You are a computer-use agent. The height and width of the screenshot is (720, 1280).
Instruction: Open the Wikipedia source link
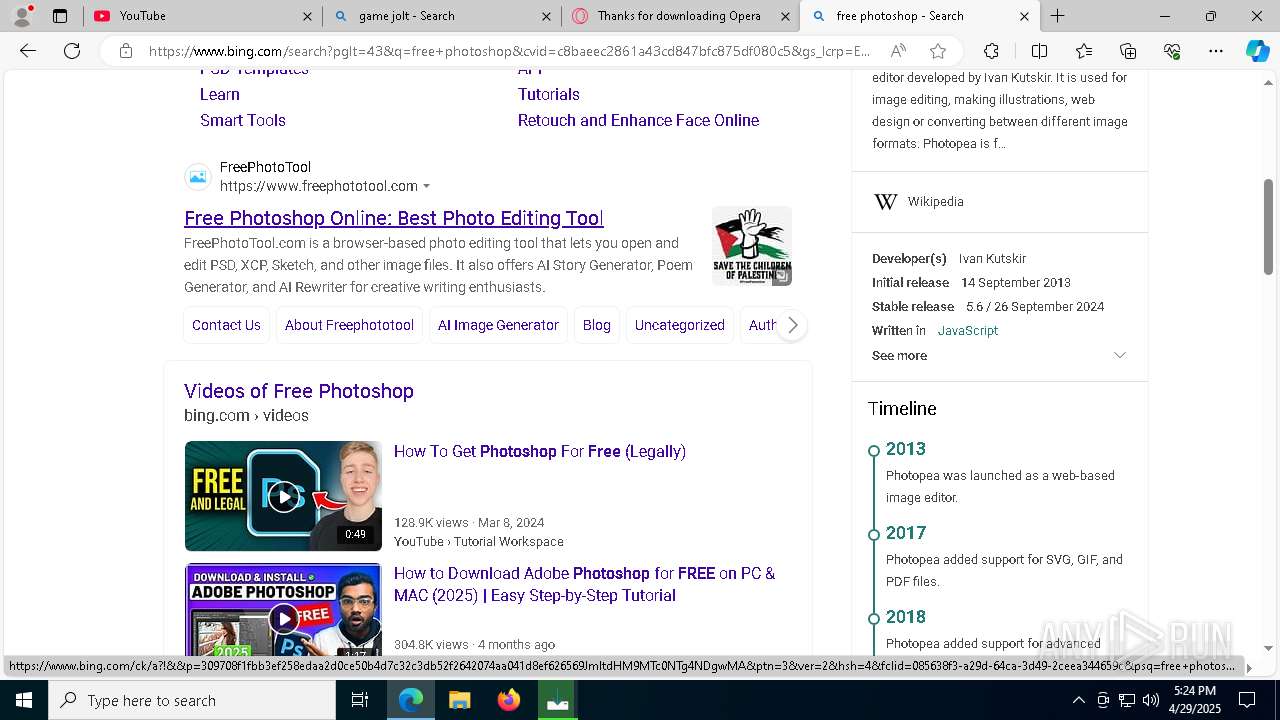[935, 202]
